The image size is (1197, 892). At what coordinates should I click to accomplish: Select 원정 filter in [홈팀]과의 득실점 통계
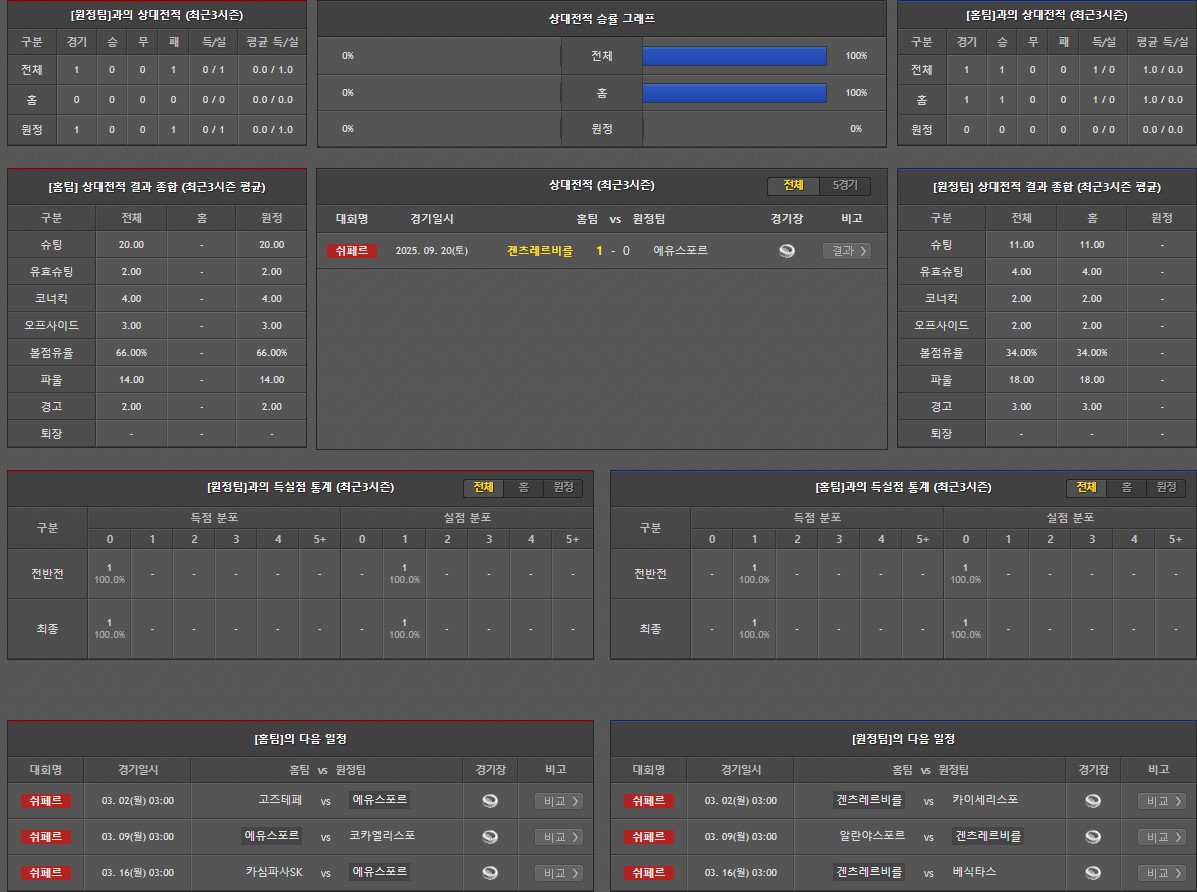click(1166, 487)
